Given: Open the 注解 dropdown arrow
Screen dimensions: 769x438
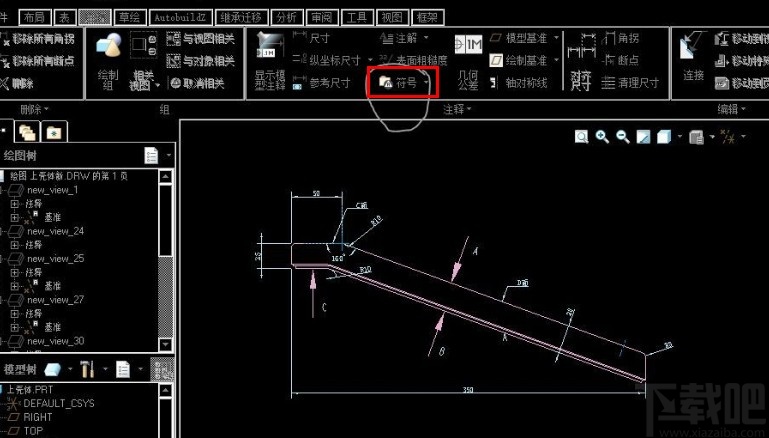Looking at the screenshot, I should tap(426, 38).
